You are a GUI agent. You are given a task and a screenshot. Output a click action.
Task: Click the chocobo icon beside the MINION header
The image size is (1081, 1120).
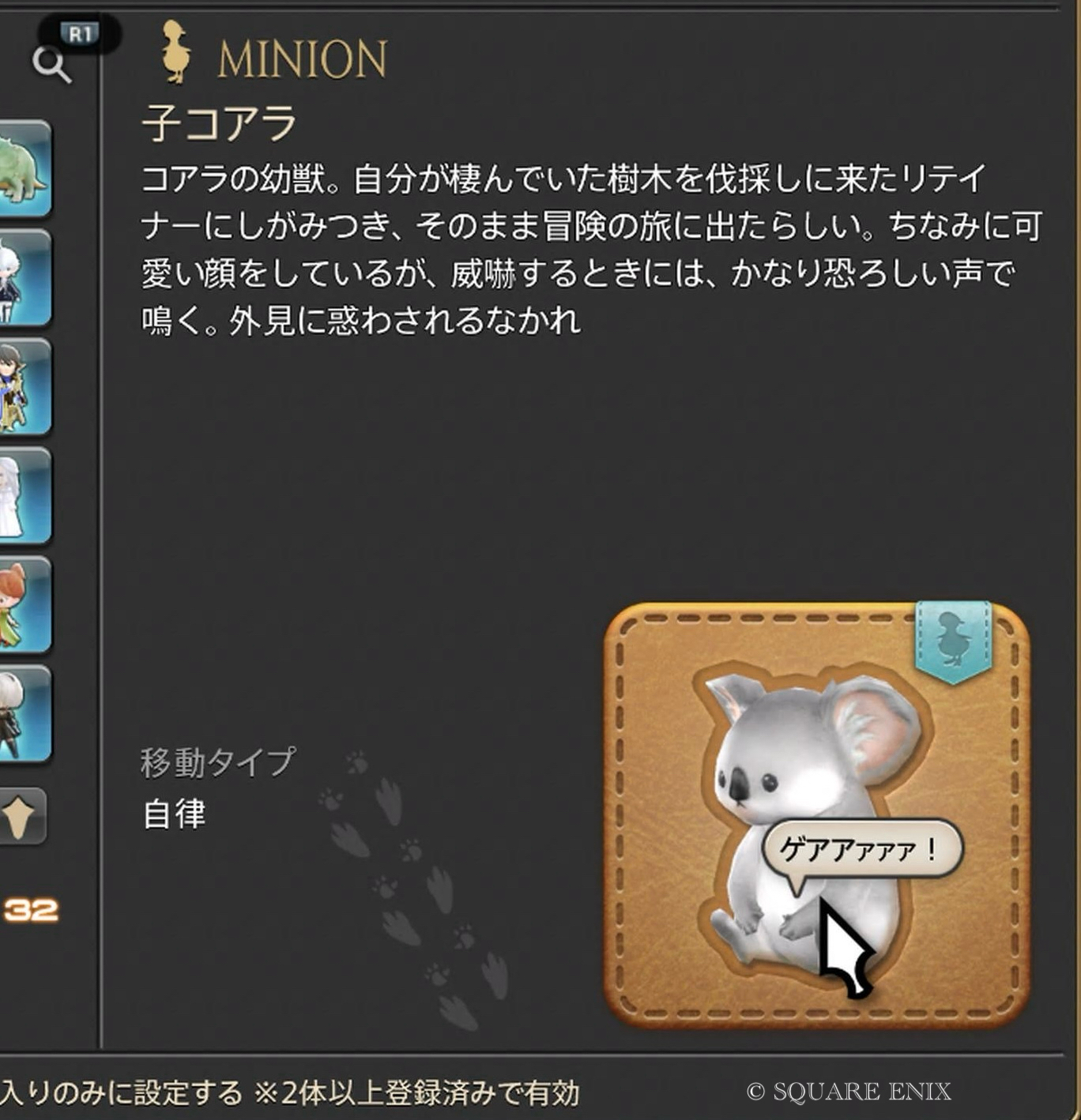tap(177, 52)
